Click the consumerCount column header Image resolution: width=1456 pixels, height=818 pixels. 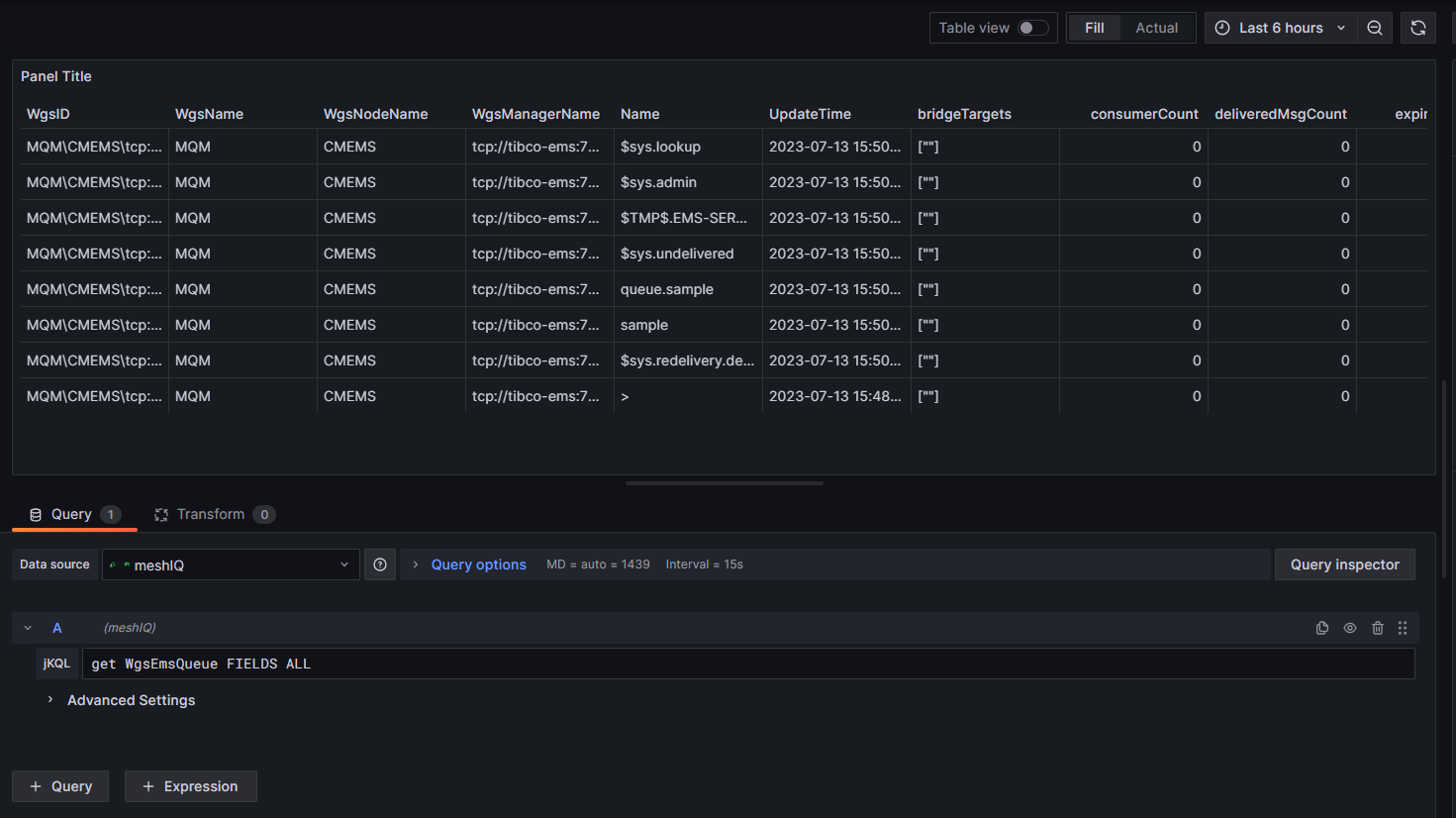click(x=1144, y=114)
